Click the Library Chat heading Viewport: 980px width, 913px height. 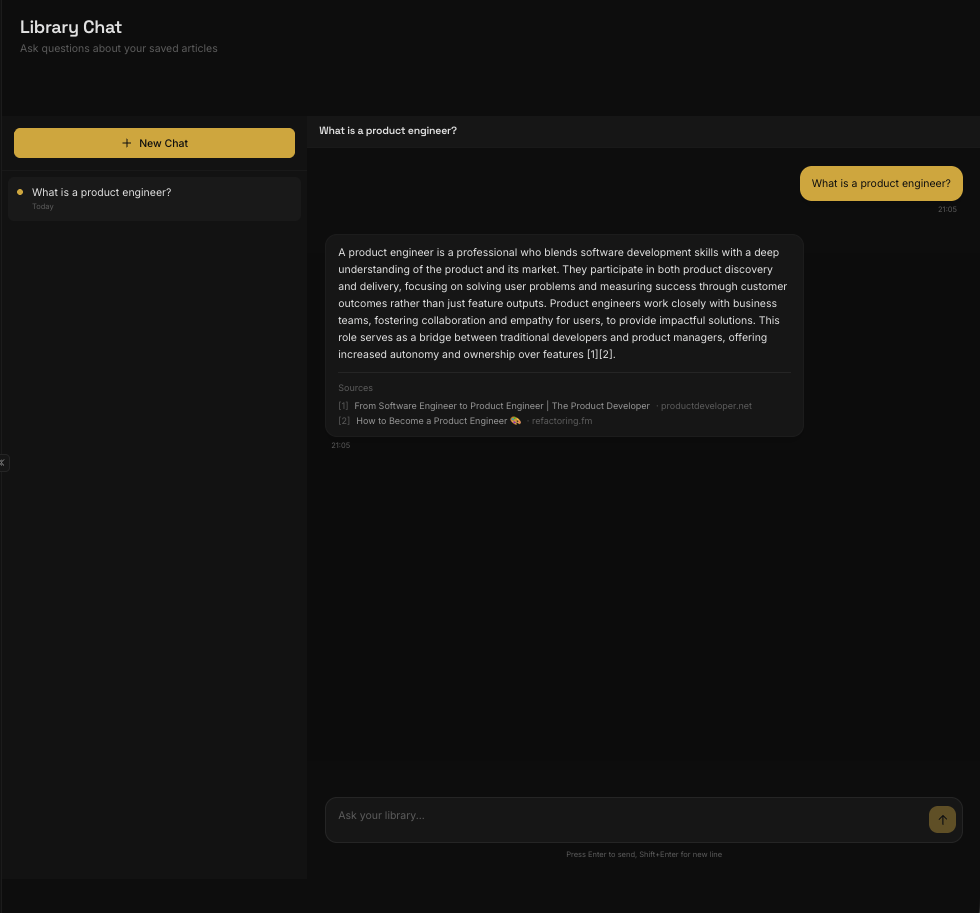[70, 27]
